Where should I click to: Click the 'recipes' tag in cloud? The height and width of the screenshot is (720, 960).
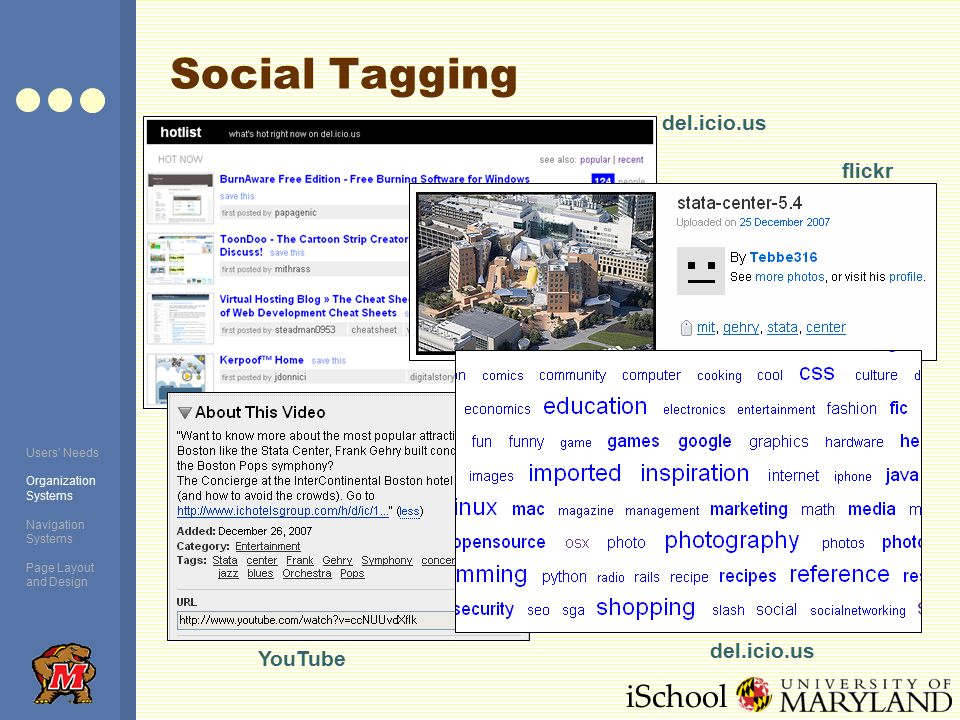pyautogui.click(x=748, y=577)
